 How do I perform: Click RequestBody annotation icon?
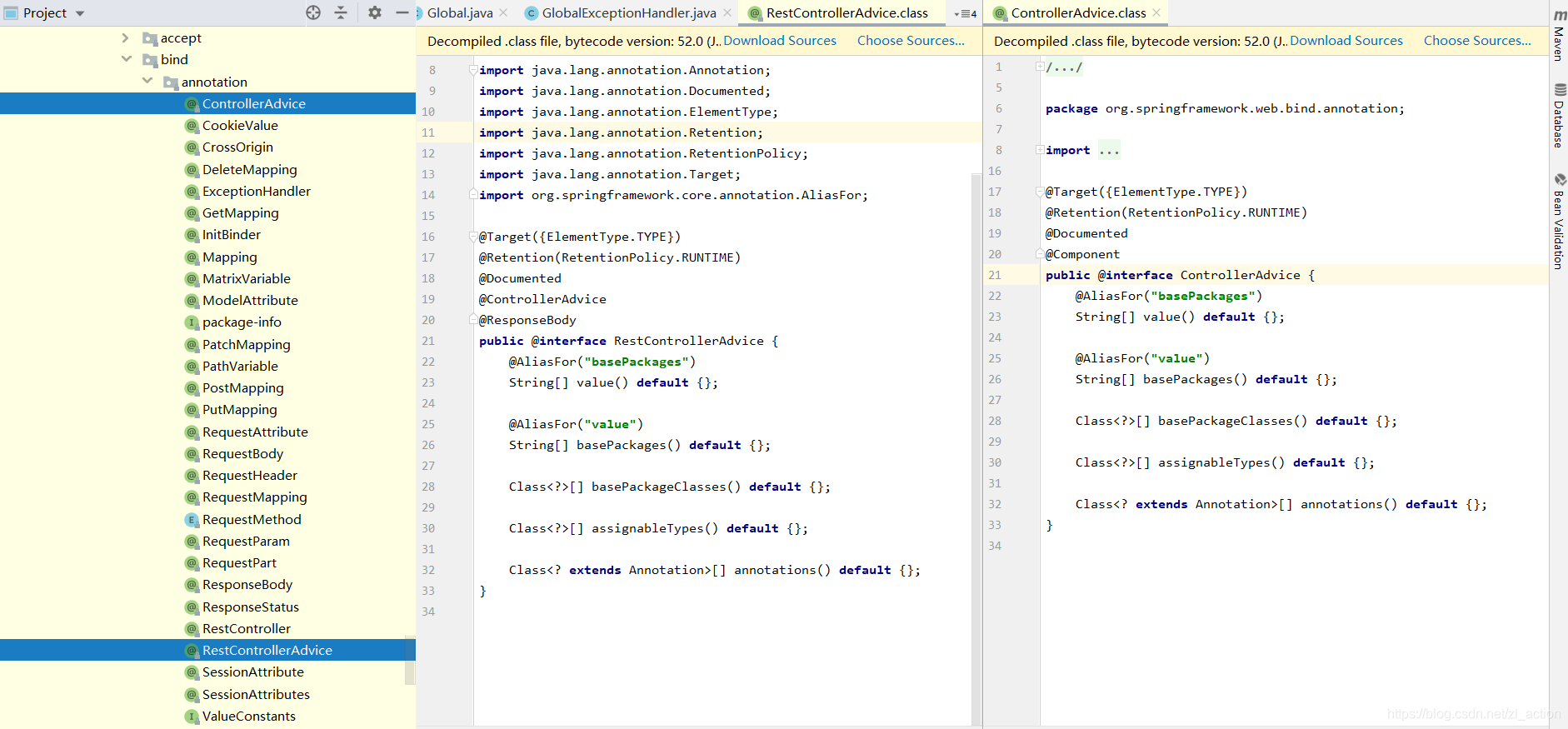(x=192, y=453)
